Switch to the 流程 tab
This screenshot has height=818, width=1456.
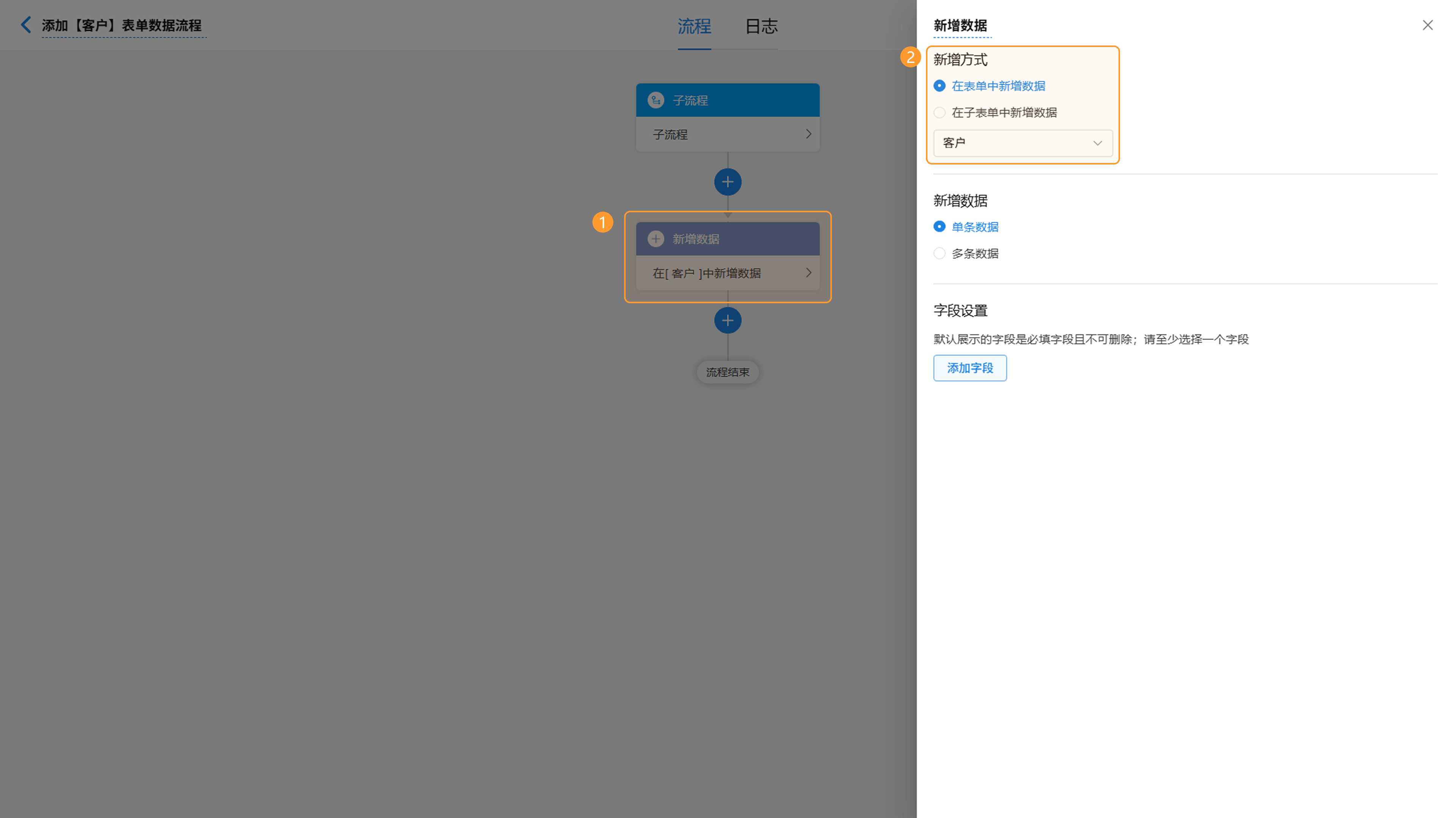pyautogui.click(x=694, y=26)
